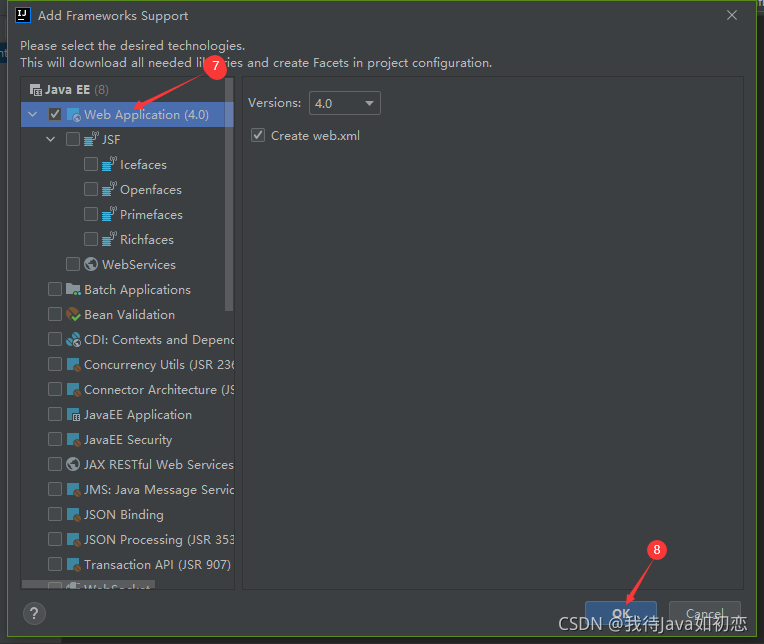Select the JavaEE Security row label
The height and width of the screenshot is (644, 764).
[128, 440]
